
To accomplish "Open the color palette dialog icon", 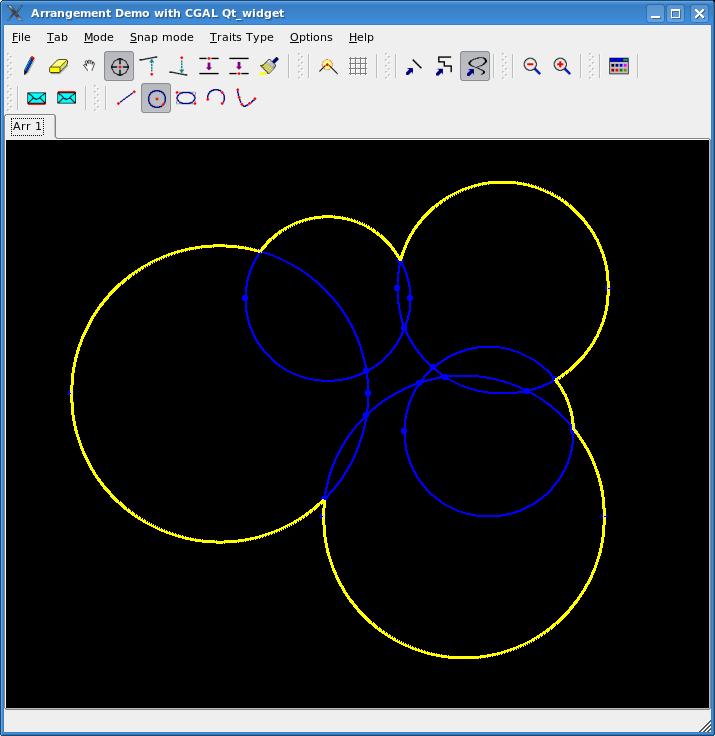I will [619, 67].
